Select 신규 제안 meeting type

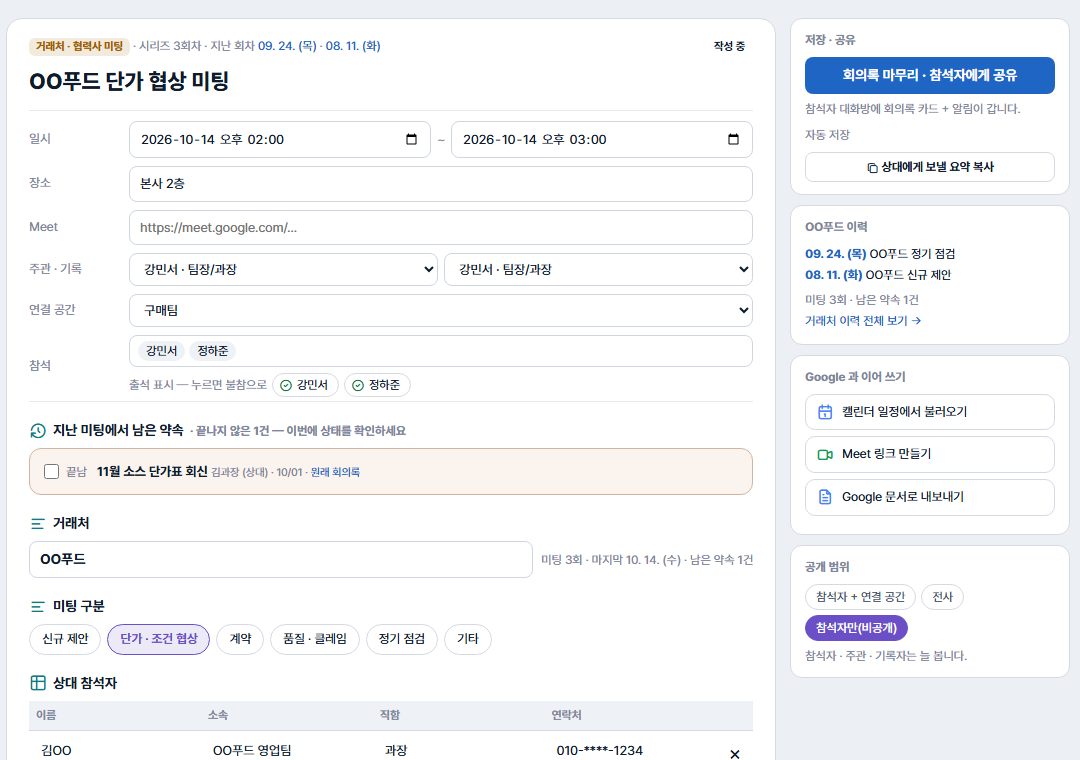[x=65, y=639]
